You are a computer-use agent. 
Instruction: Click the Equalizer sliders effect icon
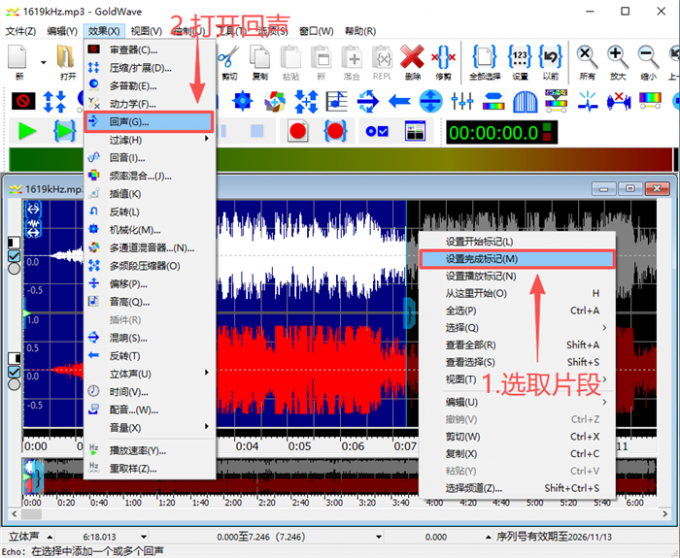pyautogui.click(x=462, y=101)
